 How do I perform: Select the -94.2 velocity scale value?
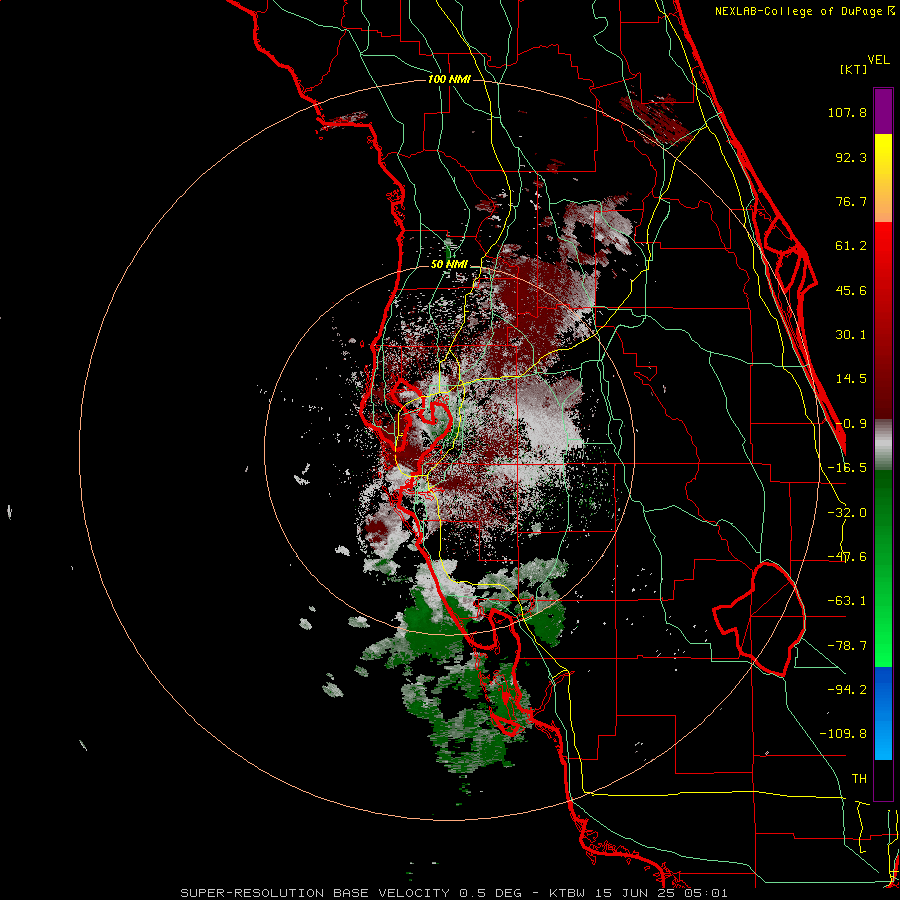(x=847, y=690)
